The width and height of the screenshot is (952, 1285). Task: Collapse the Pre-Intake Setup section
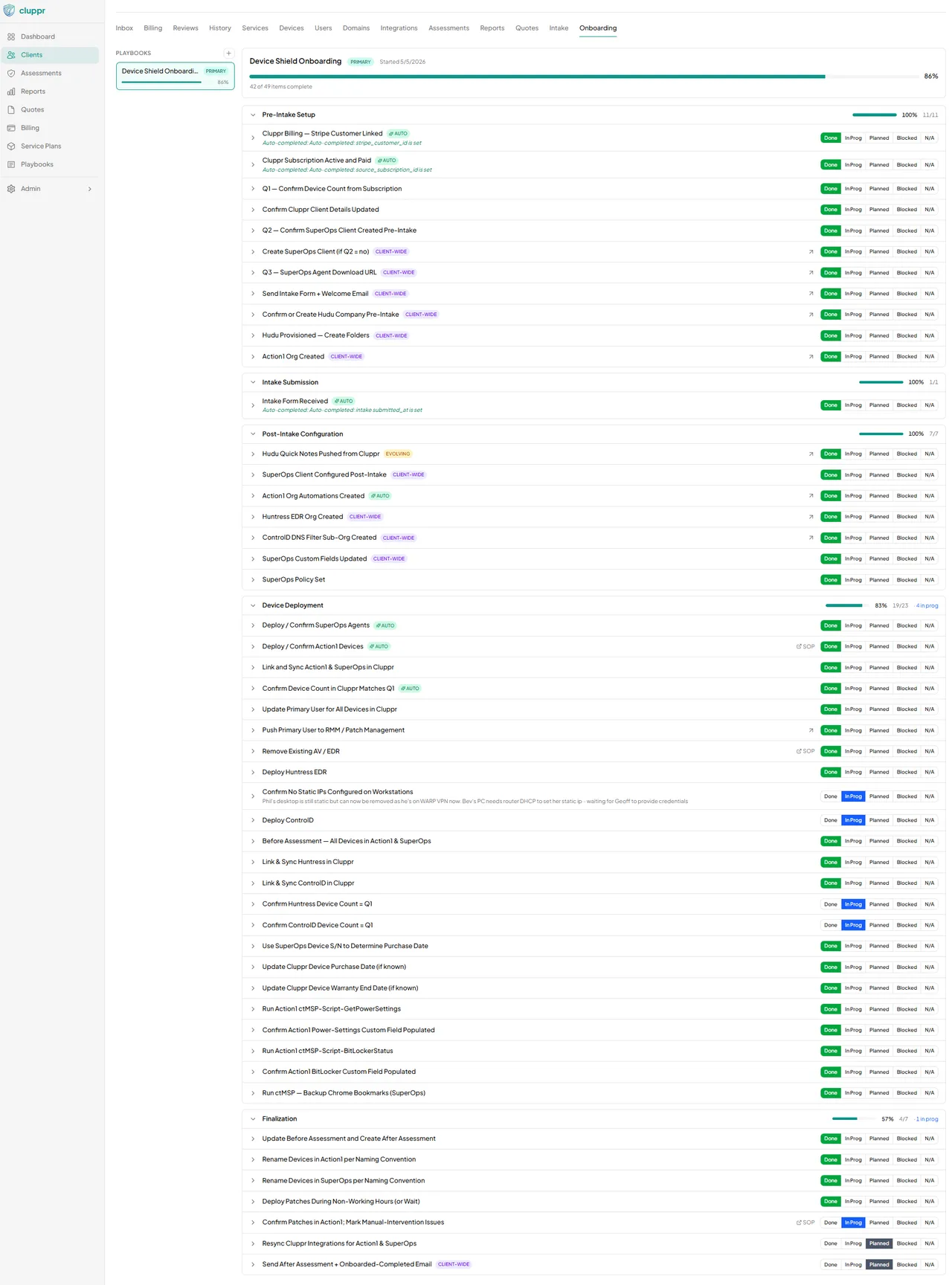pyautogui.click(x=253, y=115)
